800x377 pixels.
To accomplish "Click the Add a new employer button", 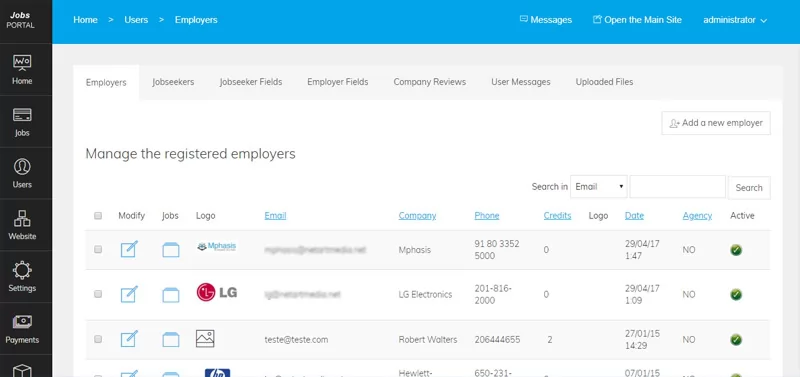I will pos(716,123).
